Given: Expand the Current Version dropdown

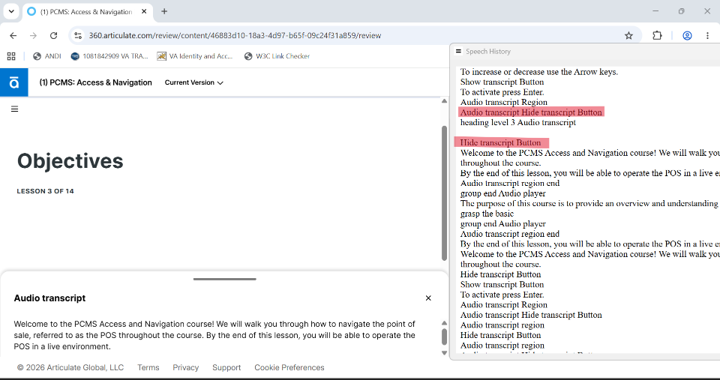Looking at the screenshot, I should click(194, 83).
